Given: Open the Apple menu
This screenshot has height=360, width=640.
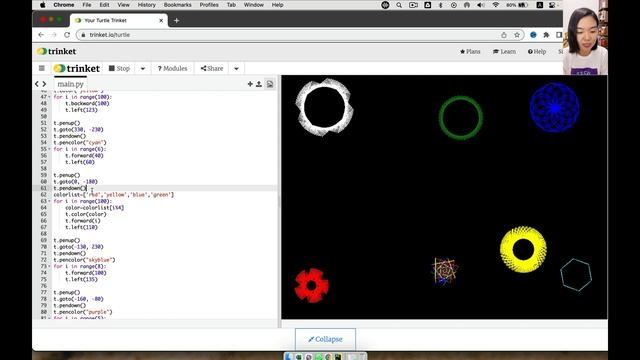Looking at the screenshot, I should [x=43, y=5].
